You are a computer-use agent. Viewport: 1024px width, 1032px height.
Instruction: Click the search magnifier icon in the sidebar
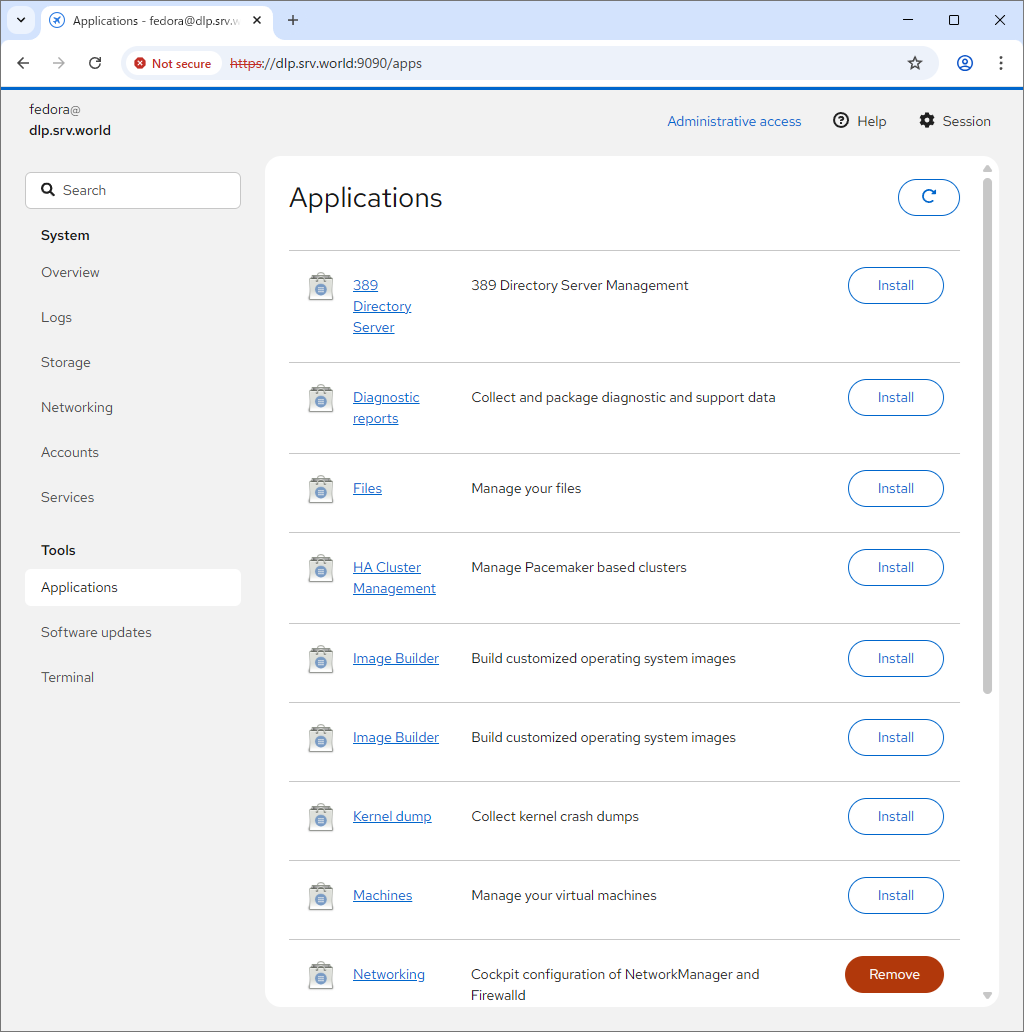47,190
